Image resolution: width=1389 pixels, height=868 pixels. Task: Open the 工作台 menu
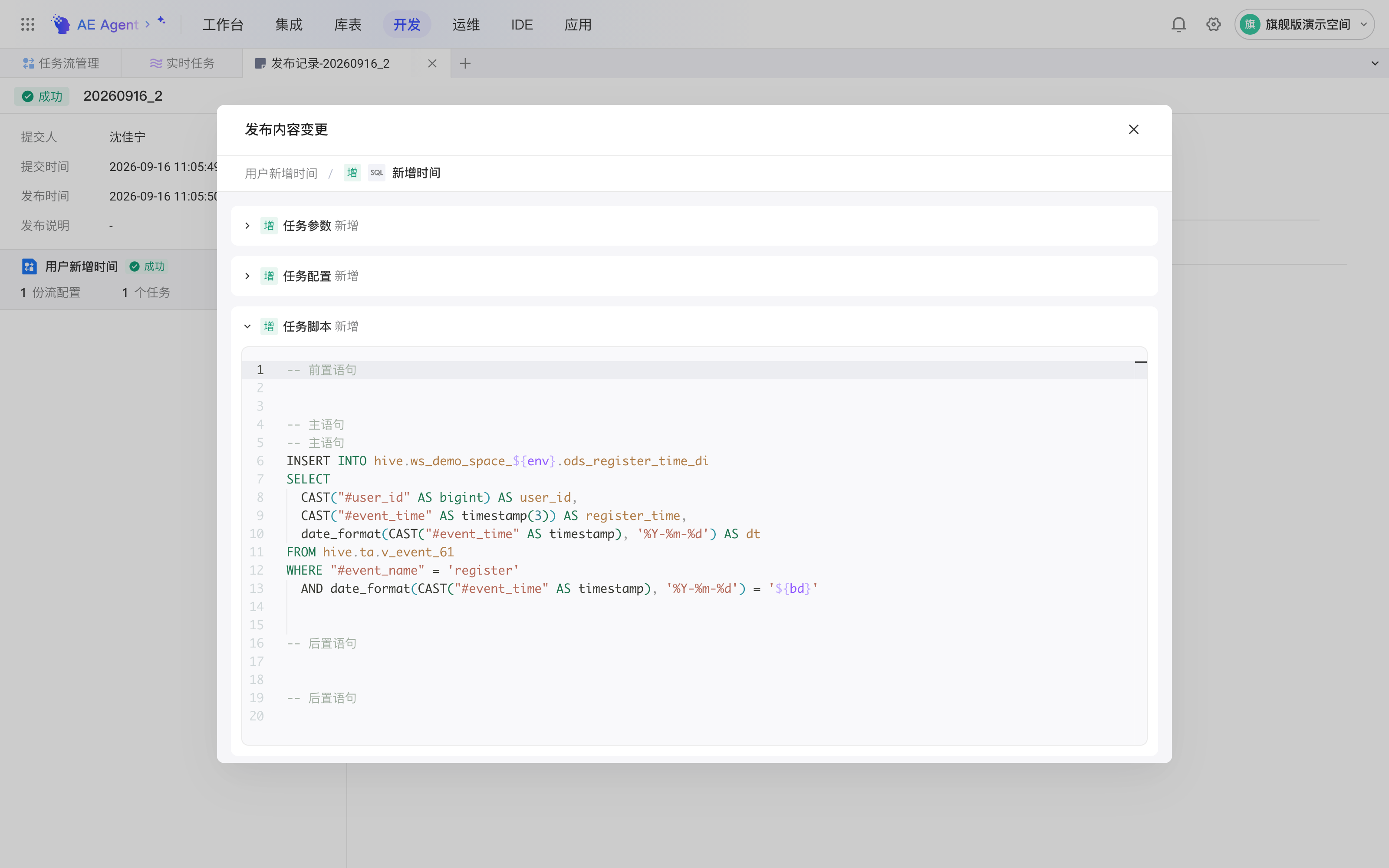223,25
